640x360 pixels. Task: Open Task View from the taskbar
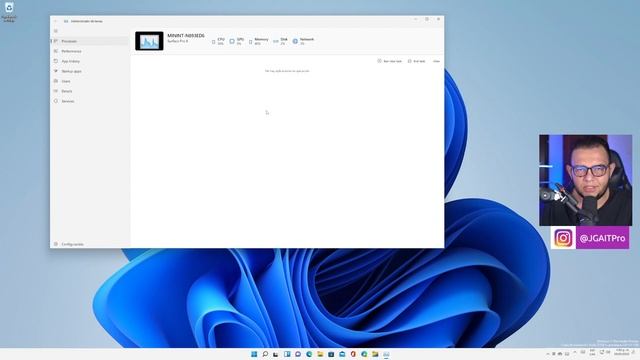pyautogui.click(x=276, y=354)
